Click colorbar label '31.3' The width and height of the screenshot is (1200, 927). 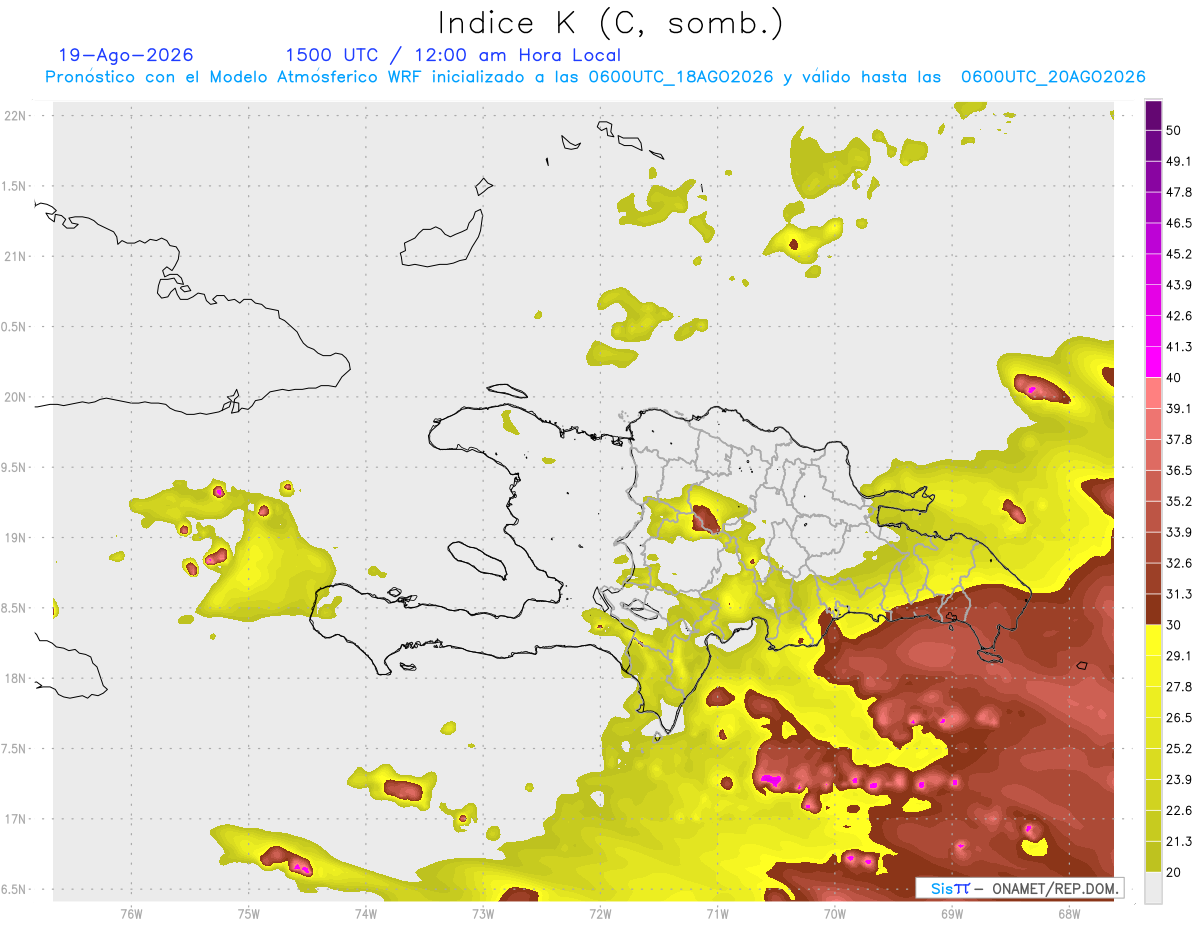tap(1179, 594)
